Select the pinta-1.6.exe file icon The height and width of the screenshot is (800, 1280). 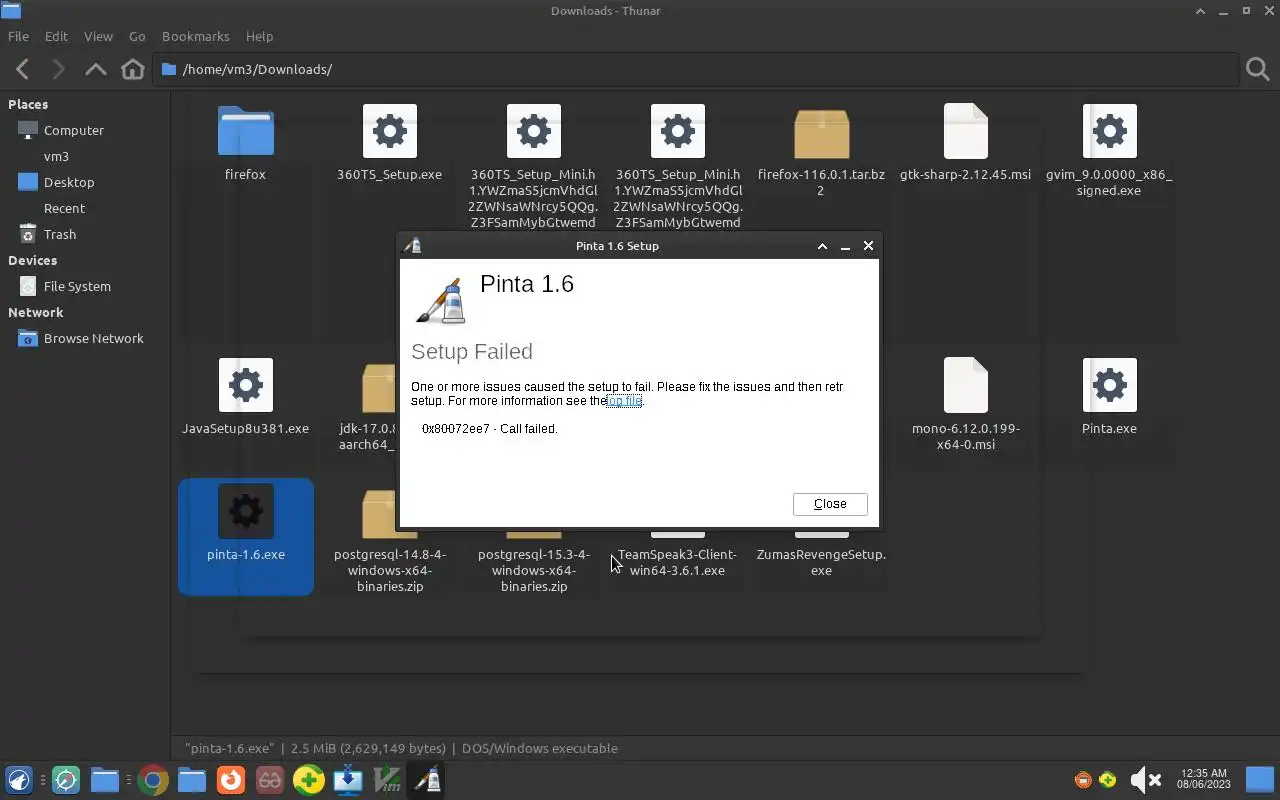(x=246, y=511)
